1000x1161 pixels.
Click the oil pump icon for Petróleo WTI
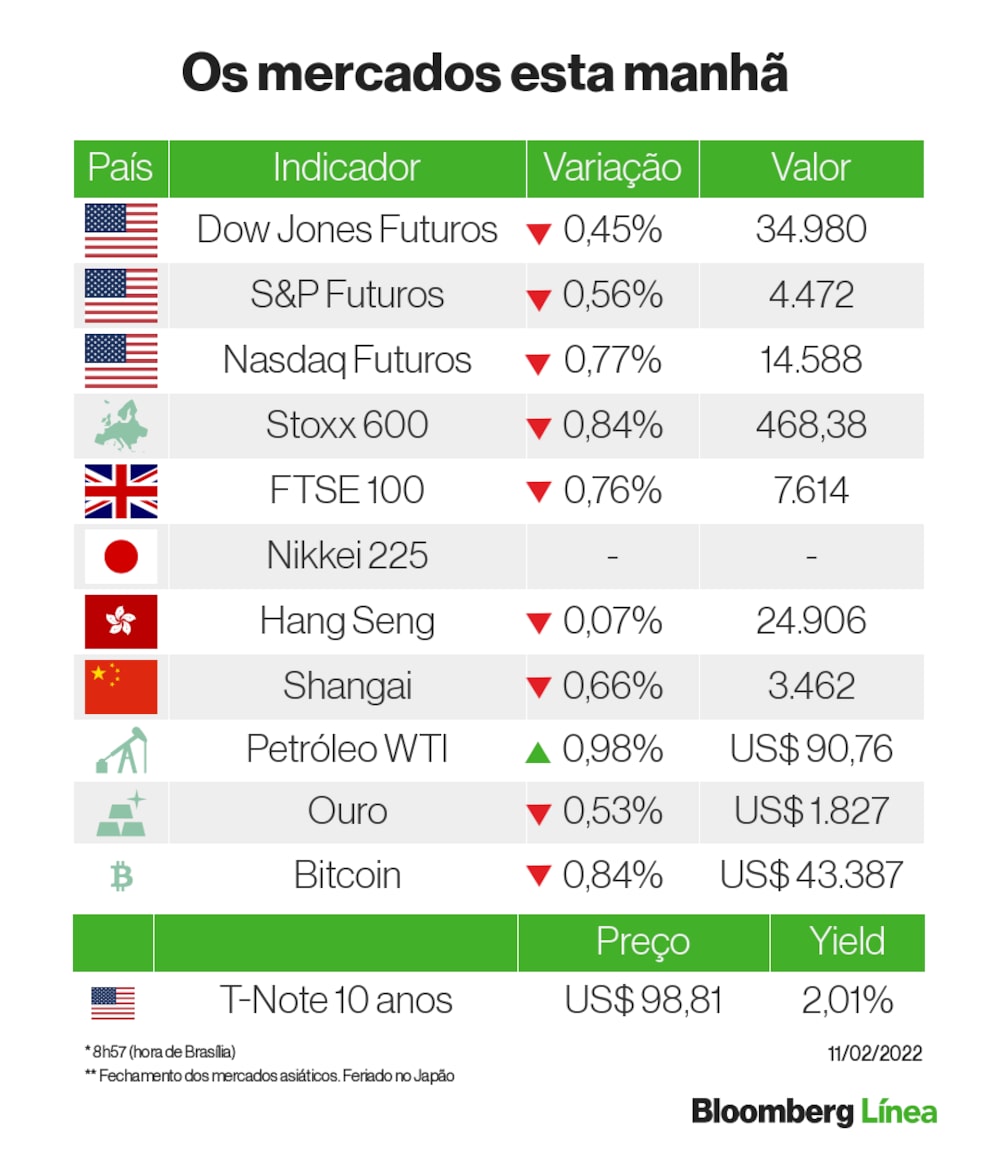point(122,750)
